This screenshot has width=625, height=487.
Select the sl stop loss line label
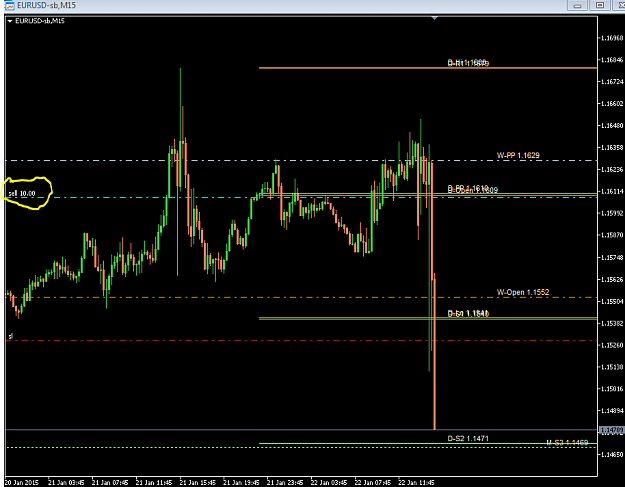click(11, 336)
